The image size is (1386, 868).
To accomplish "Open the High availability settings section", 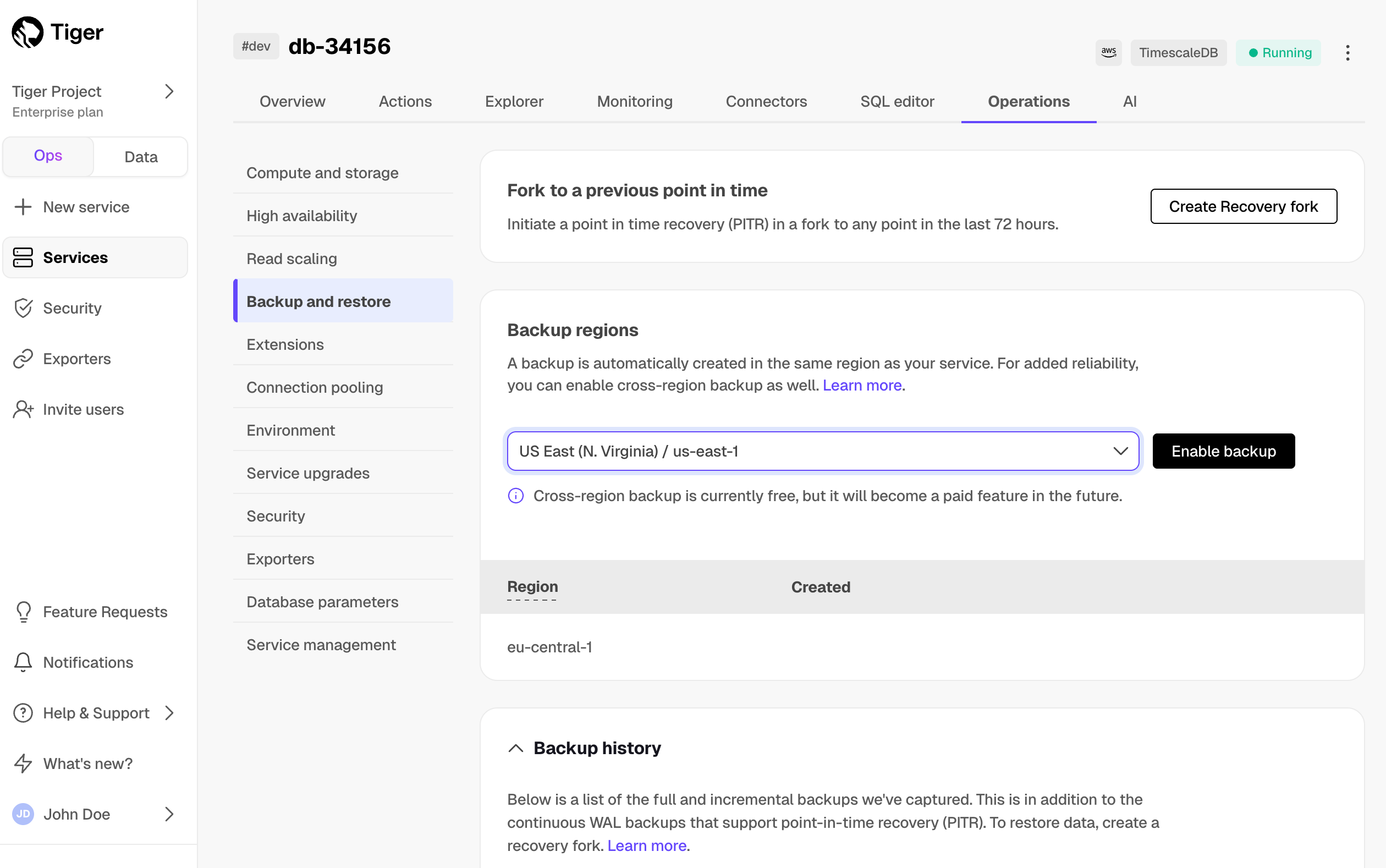I will pos(302,216).
